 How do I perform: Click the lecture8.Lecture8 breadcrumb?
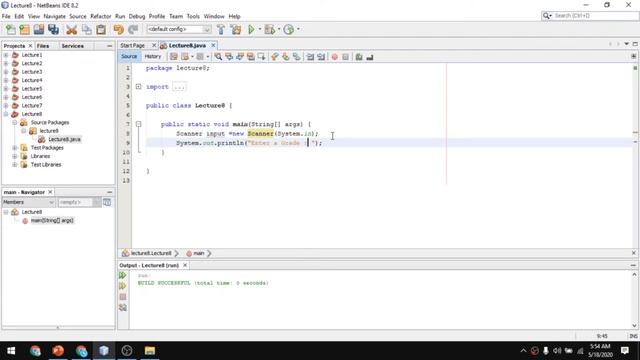pos(151,253)
